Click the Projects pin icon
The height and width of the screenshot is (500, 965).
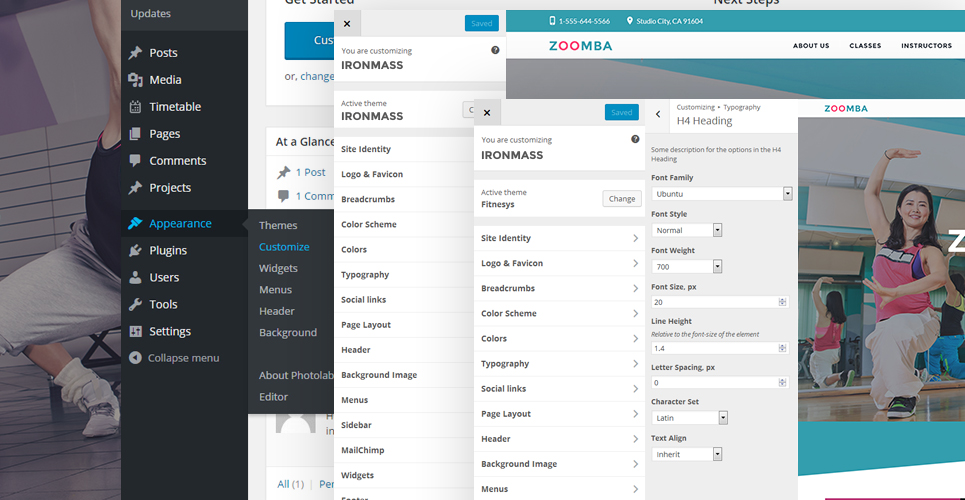(x=135, y=188)
